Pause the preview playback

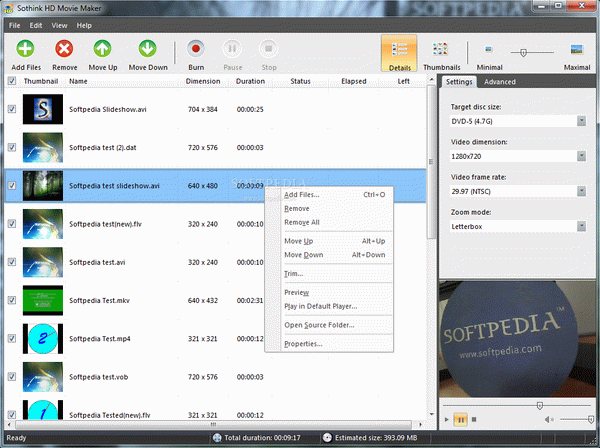[461, 420]
